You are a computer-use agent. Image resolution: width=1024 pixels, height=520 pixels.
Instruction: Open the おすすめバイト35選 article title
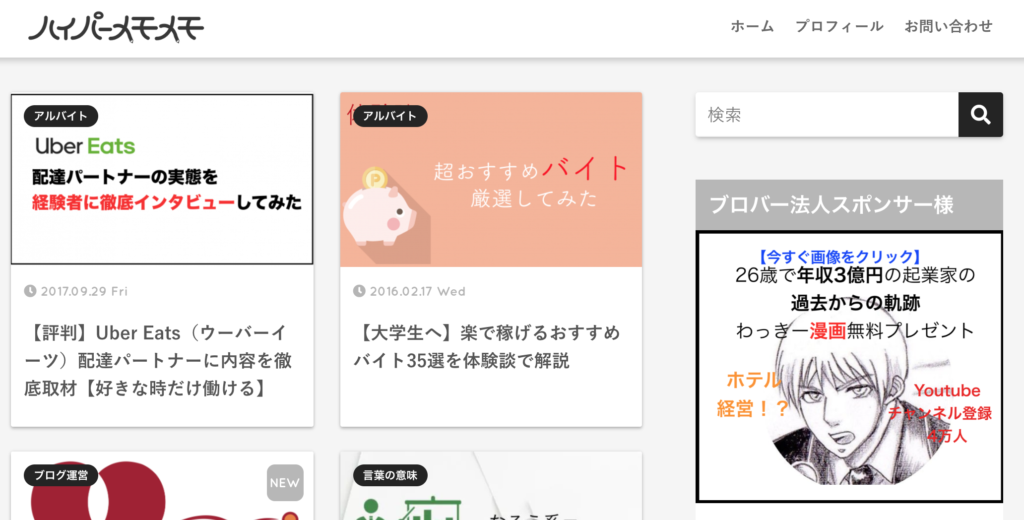487,347
